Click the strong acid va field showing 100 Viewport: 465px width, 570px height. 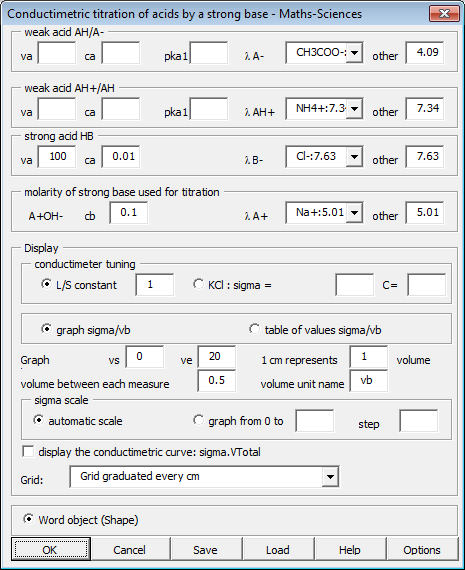pyautogui.click(x=57, y=157)
